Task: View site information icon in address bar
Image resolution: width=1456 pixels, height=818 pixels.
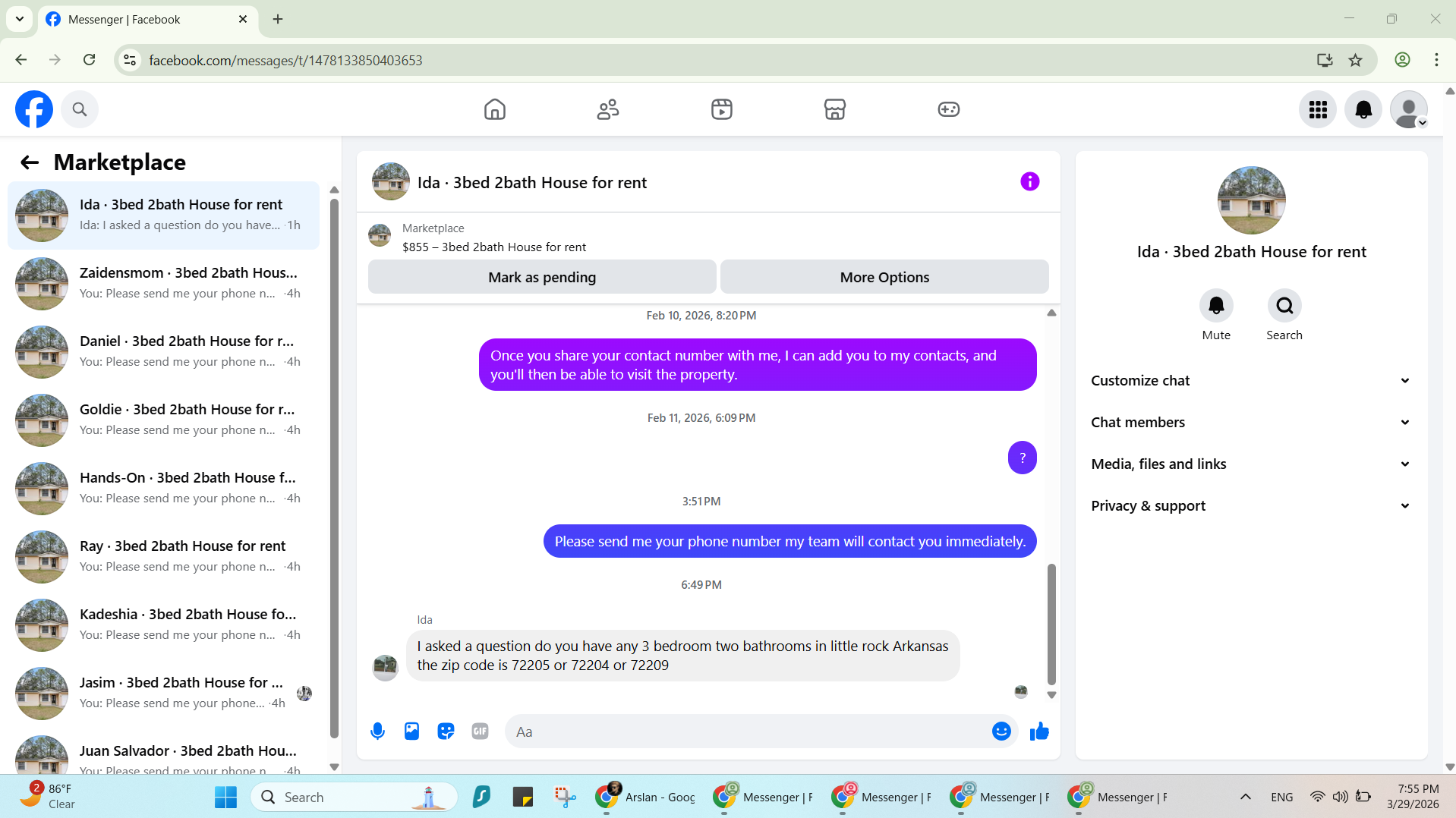Action: pyautogui.click(x=130, y=60)
